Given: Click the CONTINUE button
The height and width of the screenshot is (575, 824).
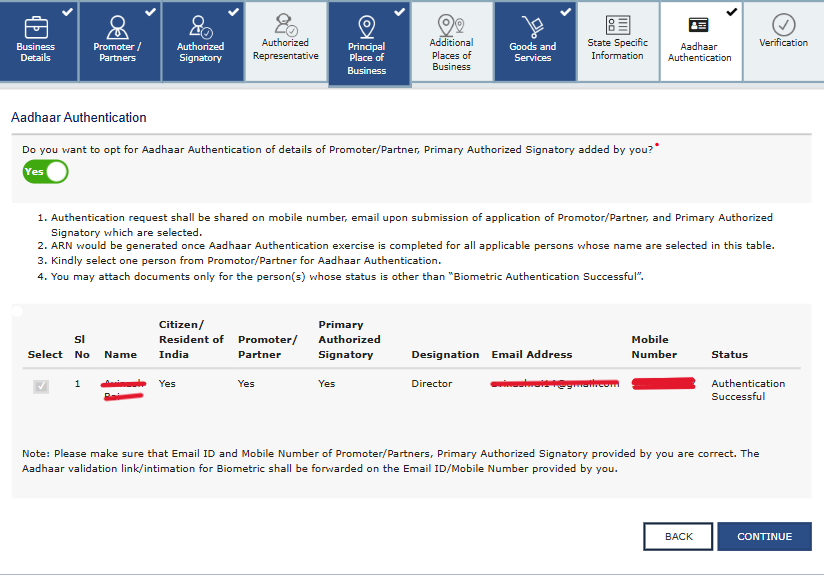Looking at the screenshot, I should click(x=764, y=536).
